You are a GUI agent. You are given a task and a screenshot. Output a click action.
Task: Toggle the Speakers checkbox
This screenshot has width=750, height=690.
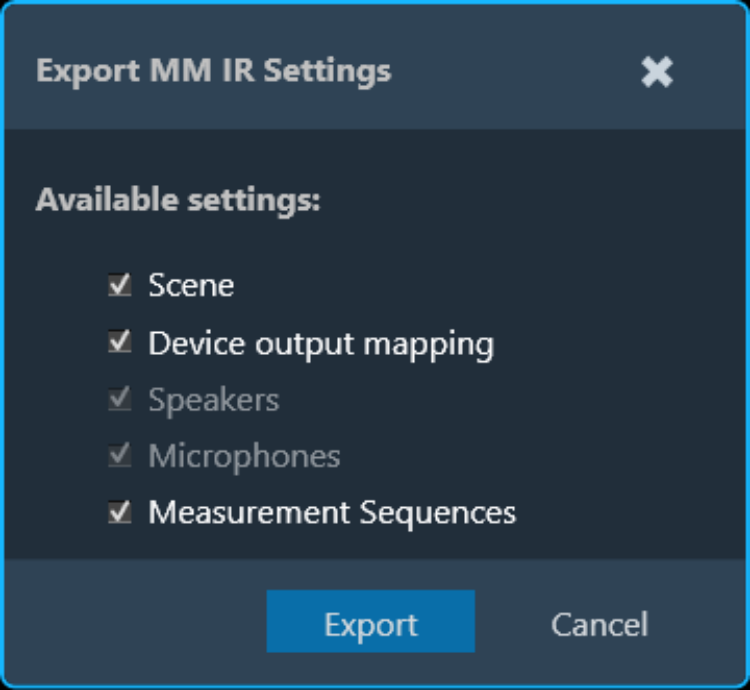coord(120,400)
